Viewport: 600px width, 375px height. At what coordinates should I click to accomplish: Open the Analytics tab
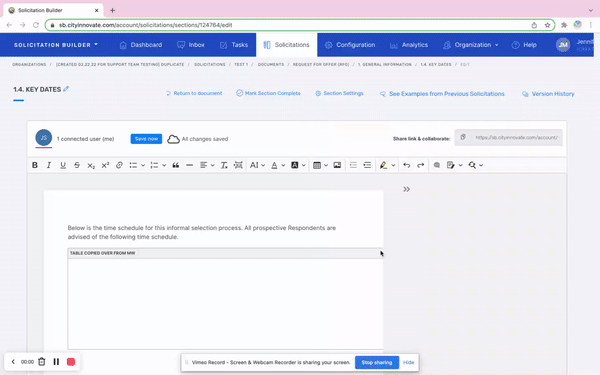(409, 45)
